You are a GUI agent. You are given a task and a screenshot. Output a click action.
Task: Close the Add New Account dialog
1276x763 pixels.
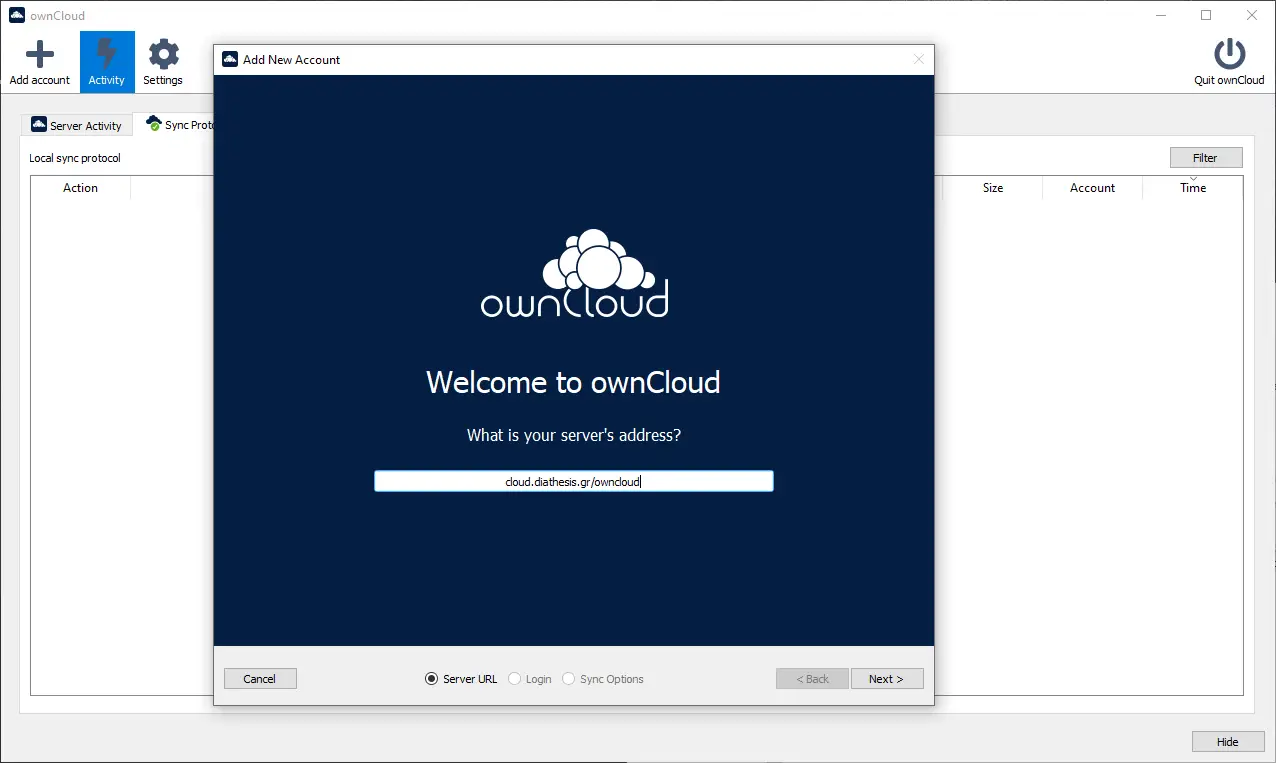point(919,59)
